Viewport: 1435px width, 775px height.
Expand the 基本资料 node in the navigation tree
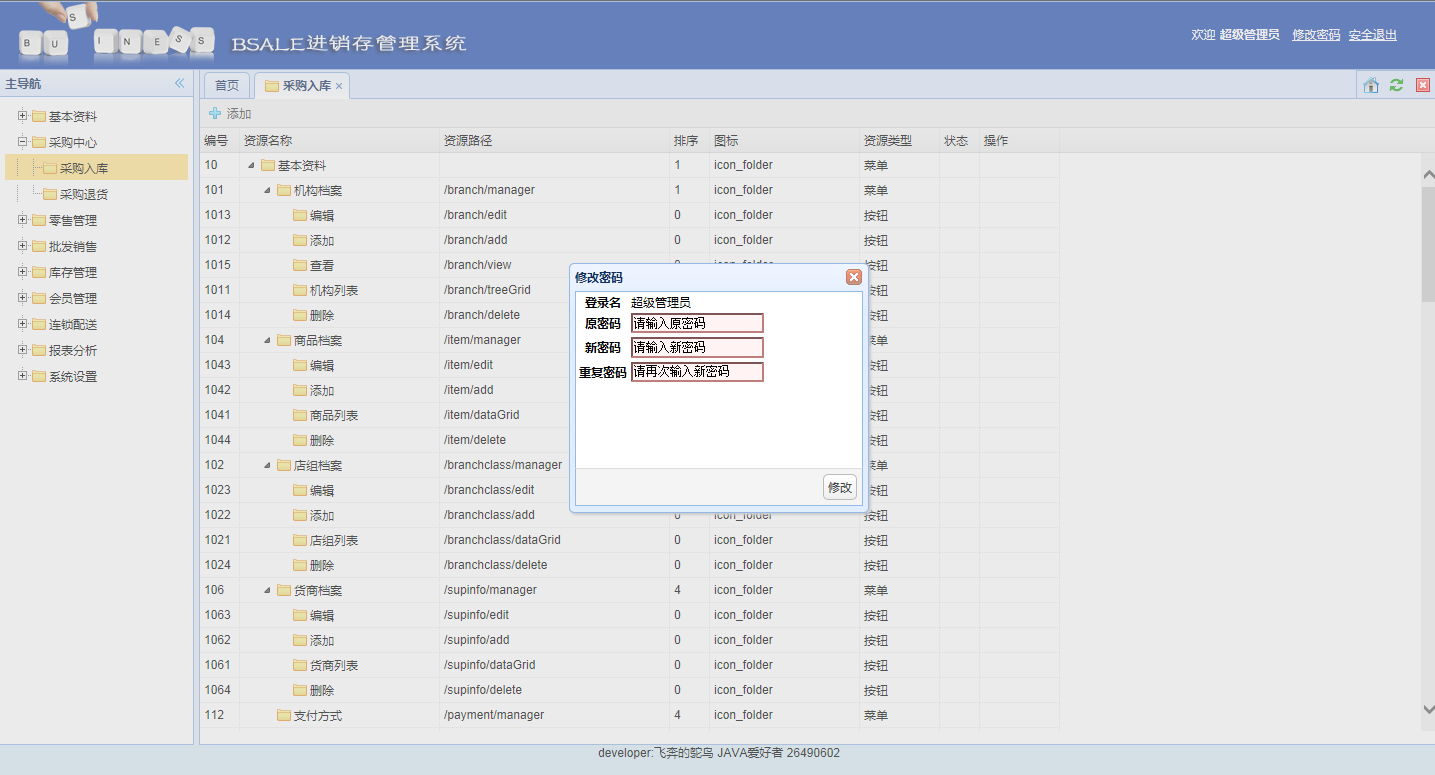pos(23,116)
